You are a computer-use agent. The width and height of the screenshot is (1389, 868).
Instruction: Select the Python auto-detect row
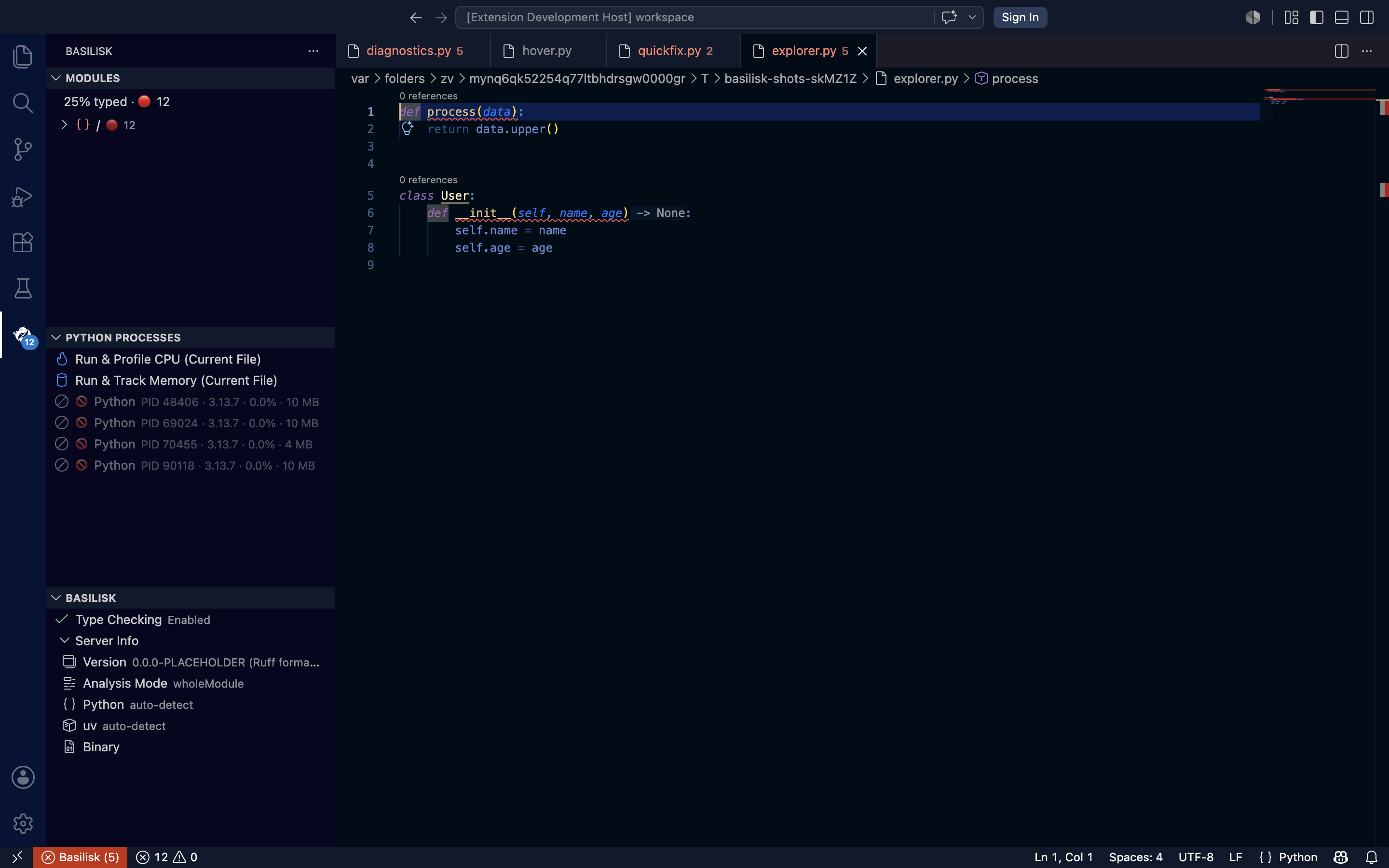(191, 705)
